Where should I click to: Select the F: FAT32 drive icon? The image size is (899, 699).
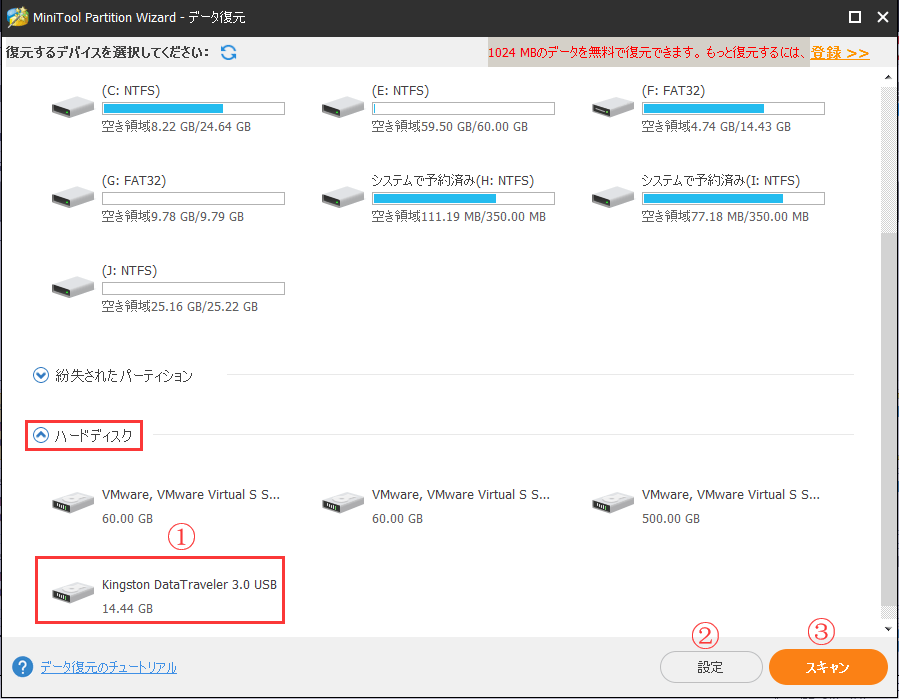coord(613,107)
